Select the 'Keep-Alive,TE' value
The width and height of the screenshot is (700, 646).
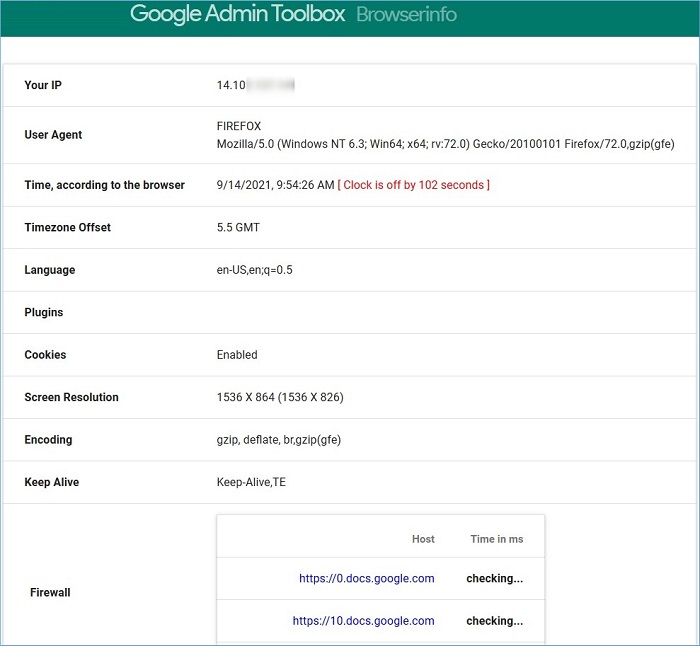tap(251, 482)
